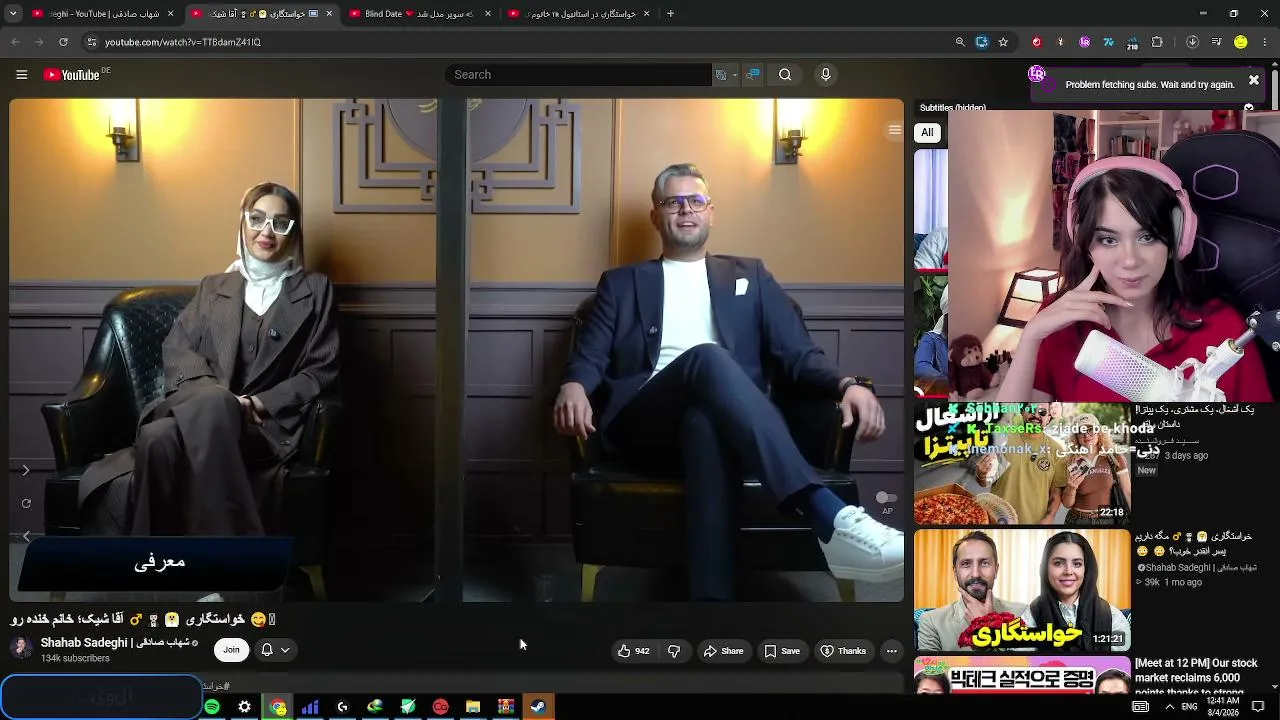Save the video to a playlist

coord(782,651)
